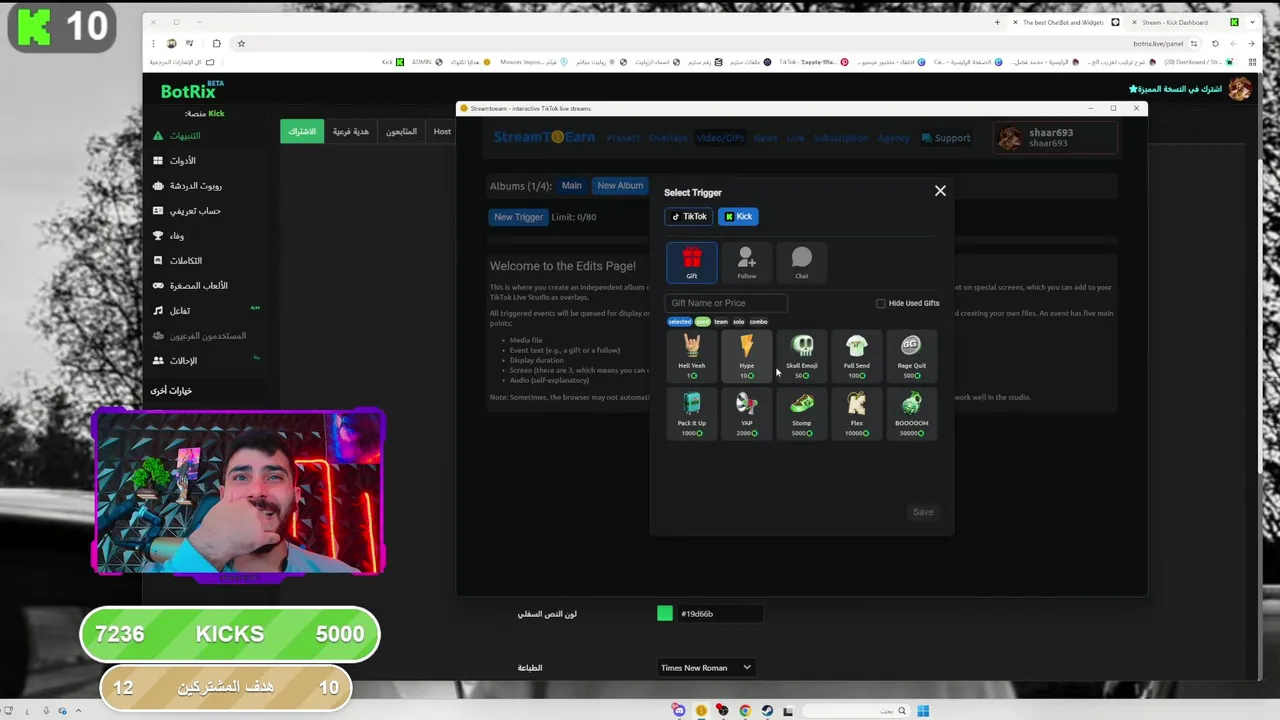The height and width of the screenshot is (720, 1280).
Task: Click the New Trigger button
Action: coord(518,217)
